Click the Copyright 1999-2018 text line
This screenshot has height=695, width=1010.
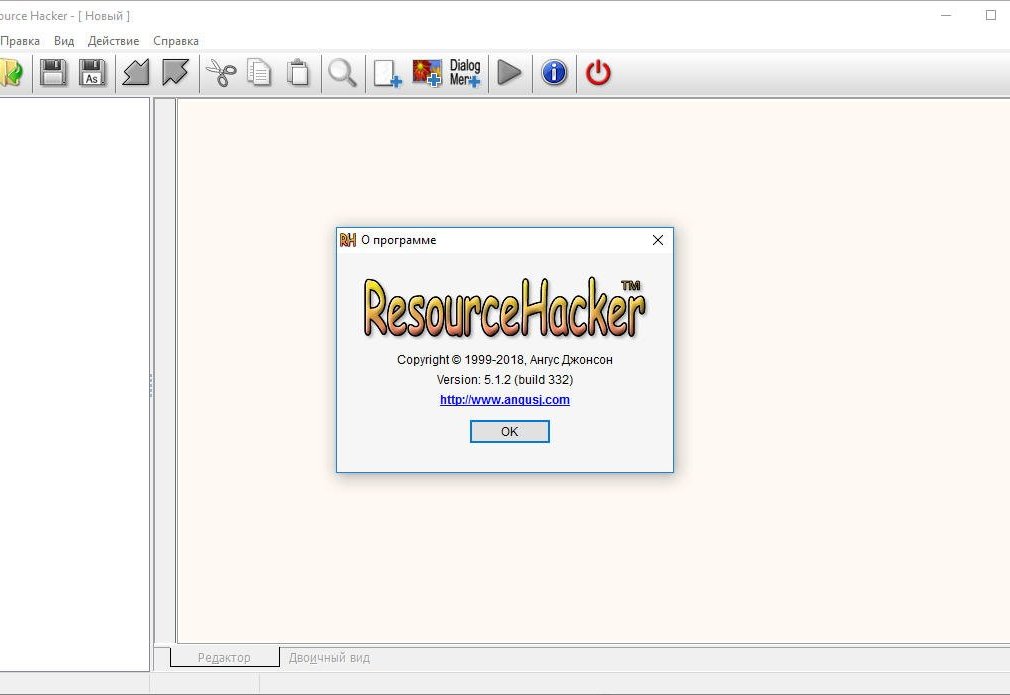coord(505,359)
